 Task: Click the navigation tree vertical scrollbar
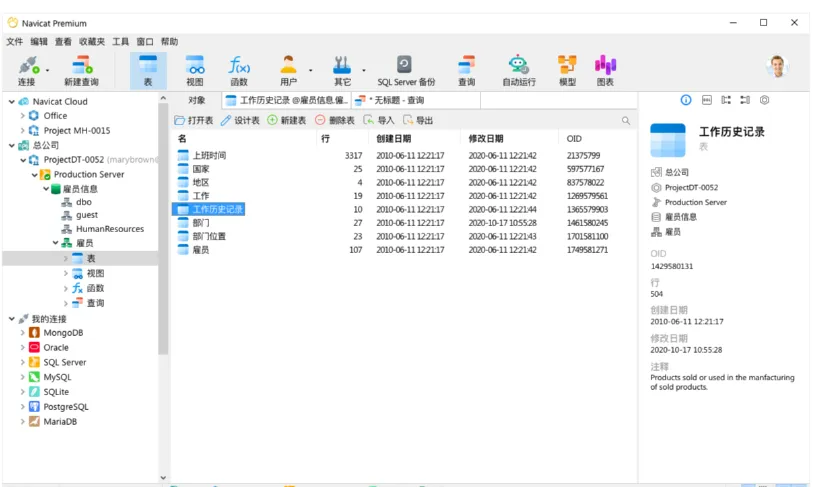tap(163, 227)
